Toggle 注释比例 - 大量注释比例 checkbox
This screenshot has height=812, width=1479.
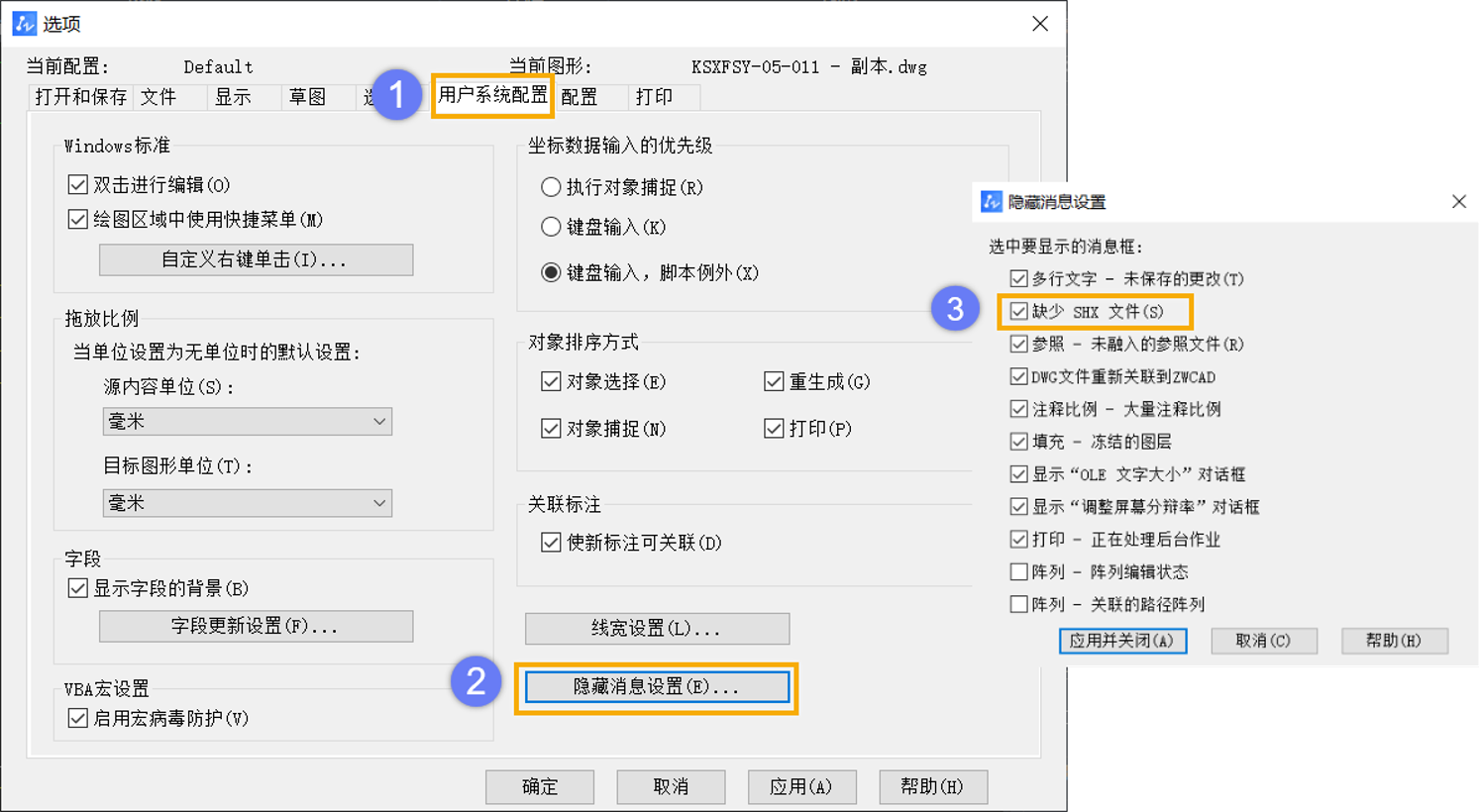(1018, 408)
